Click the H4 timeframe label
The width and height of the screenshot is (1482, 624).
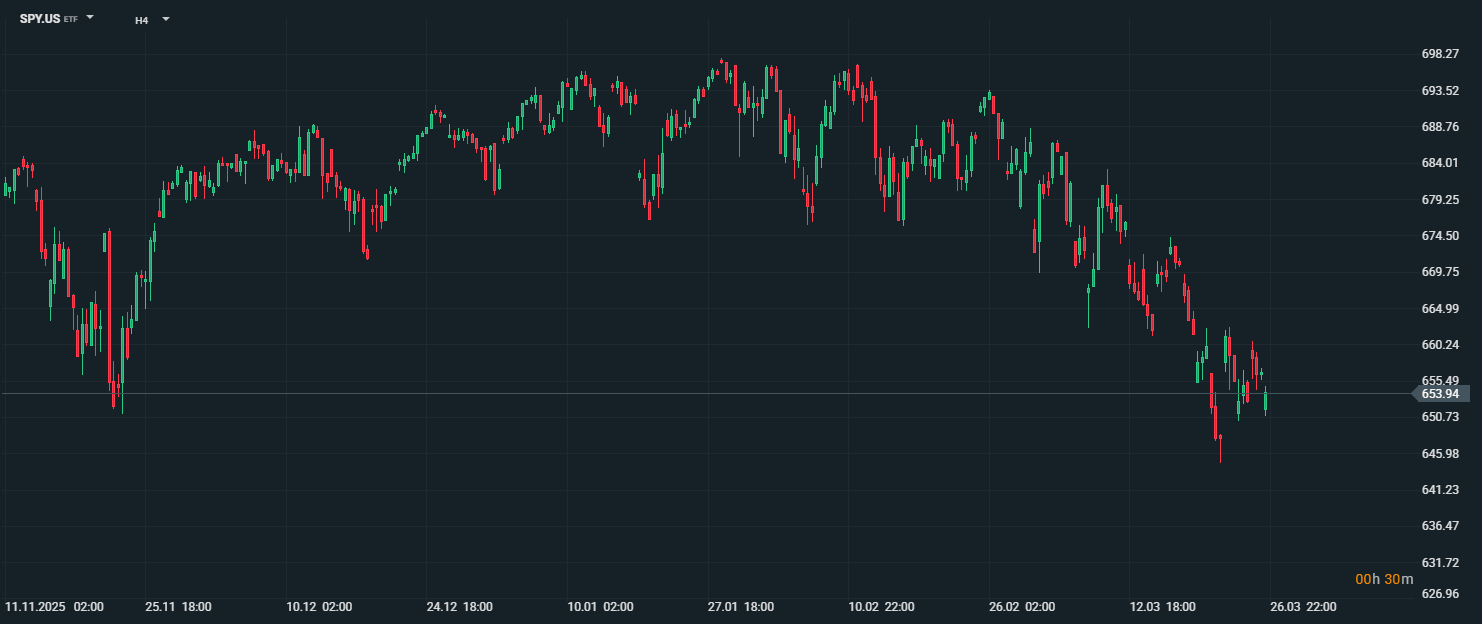(x=142, y=20)
